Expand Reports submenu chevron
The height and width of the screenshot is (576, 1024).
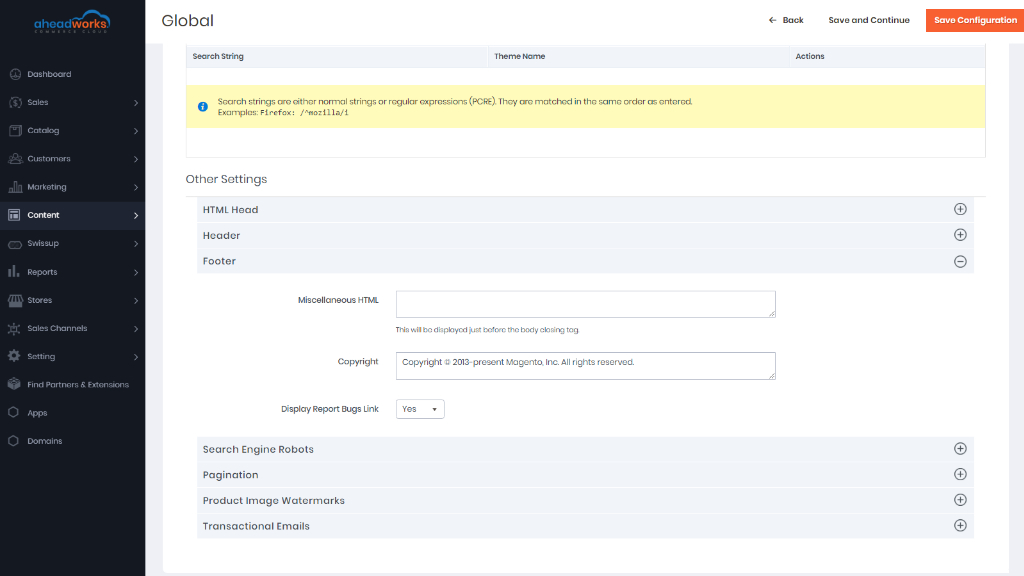click(136, 272)
